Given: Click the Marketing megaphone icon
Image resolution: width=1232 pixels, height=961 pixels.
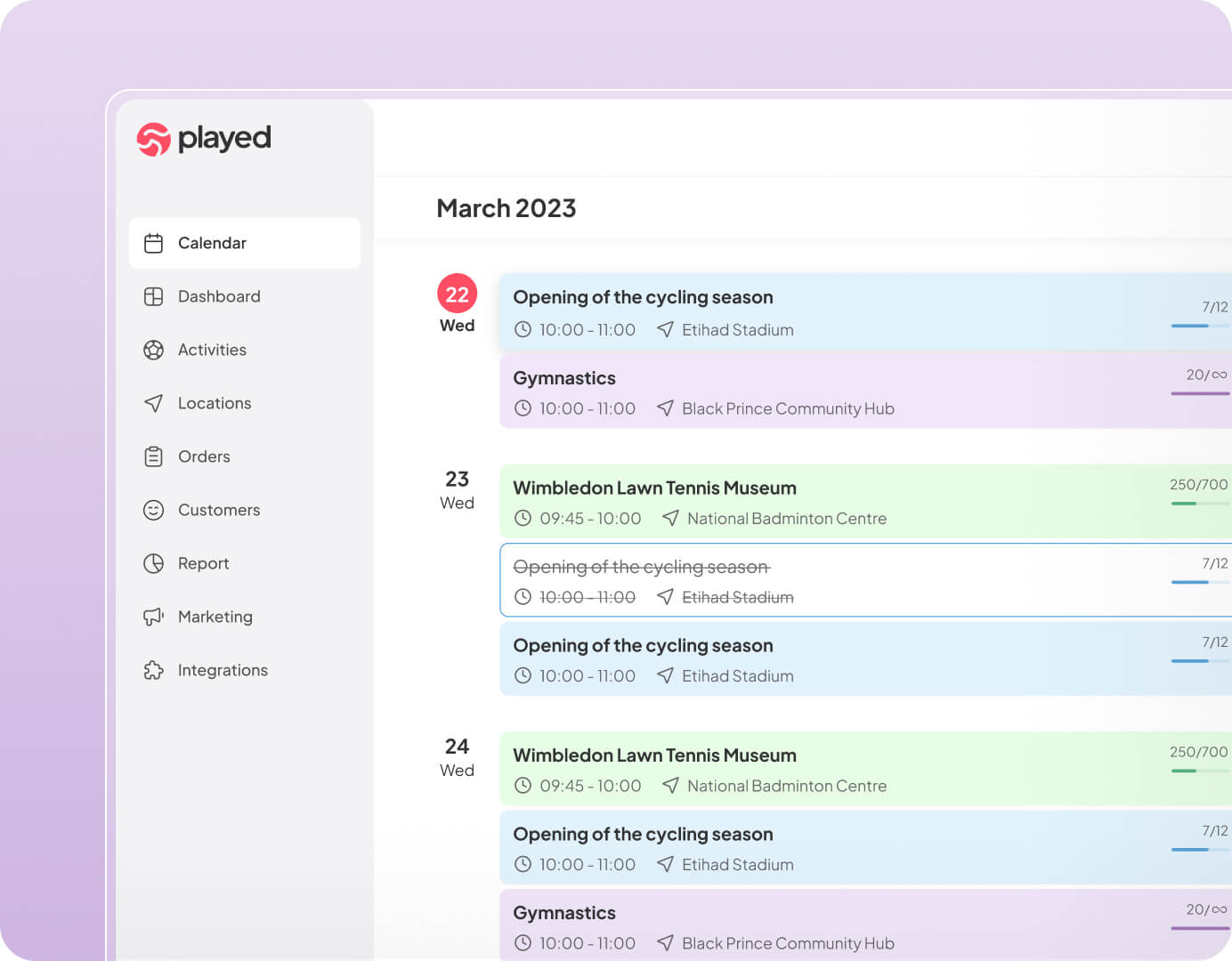Looking at the screenshot, I should pyautogui.click(x=153, y=617).
